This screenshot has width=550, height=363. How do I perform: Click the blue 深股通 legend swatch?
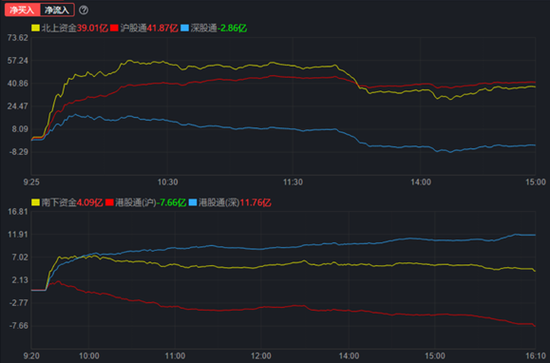(185, 28)
